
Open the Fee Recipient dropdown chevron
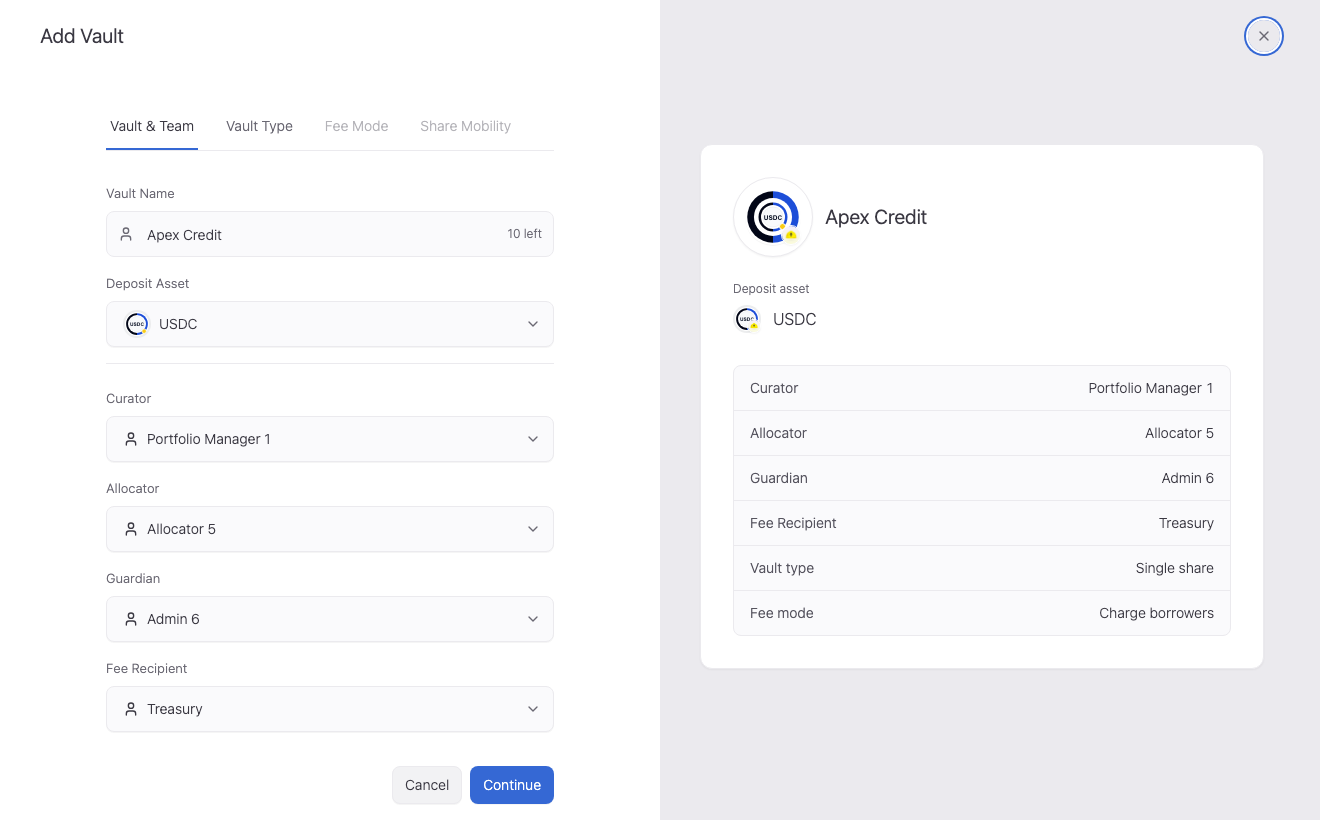point(533,709)
